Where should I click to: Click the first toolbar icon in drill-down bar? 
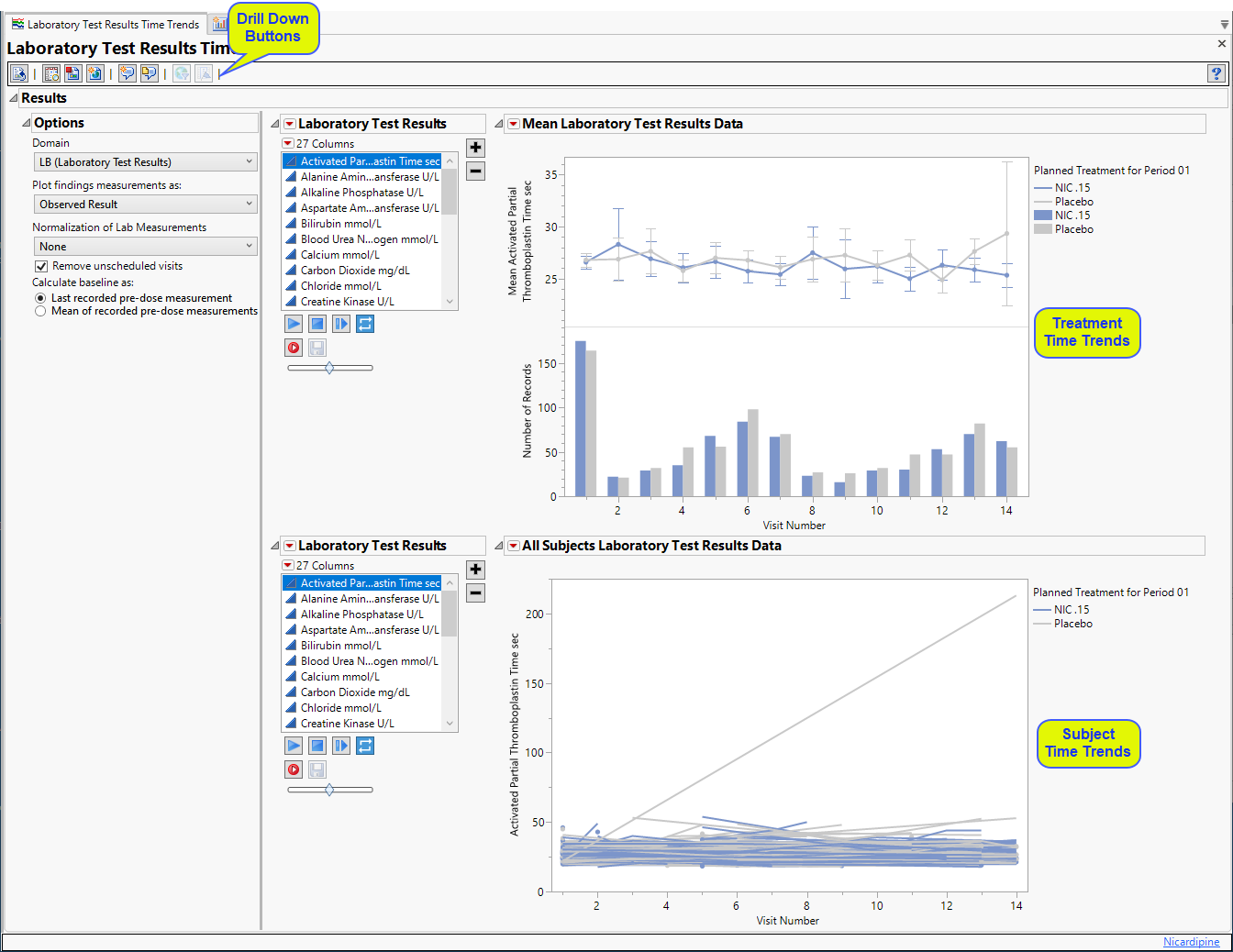pos(18,73)
